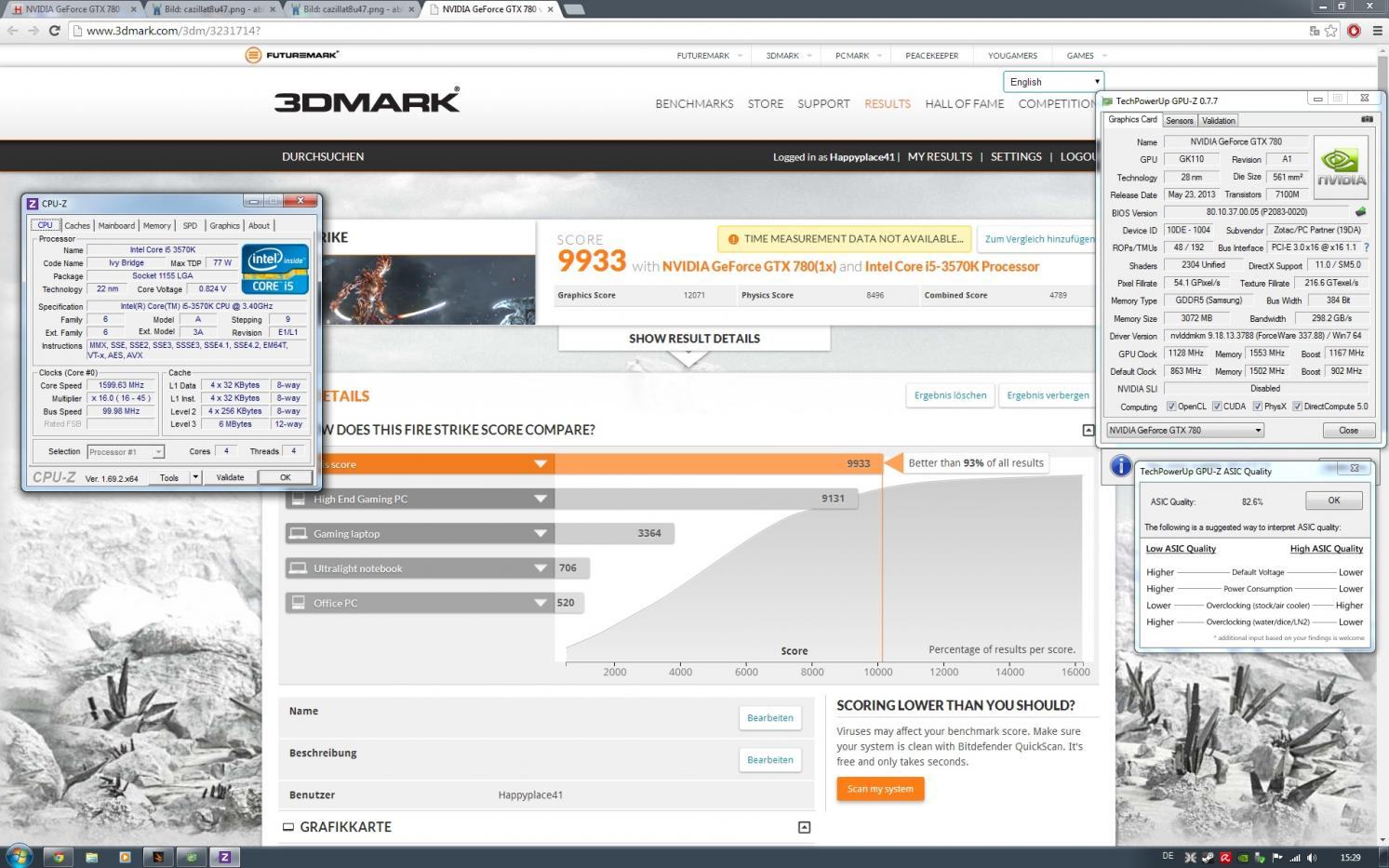The width and height of the screenshot is (1389, 868).
Task: Collapse the score comparison section
Action: coord(1088,430)
